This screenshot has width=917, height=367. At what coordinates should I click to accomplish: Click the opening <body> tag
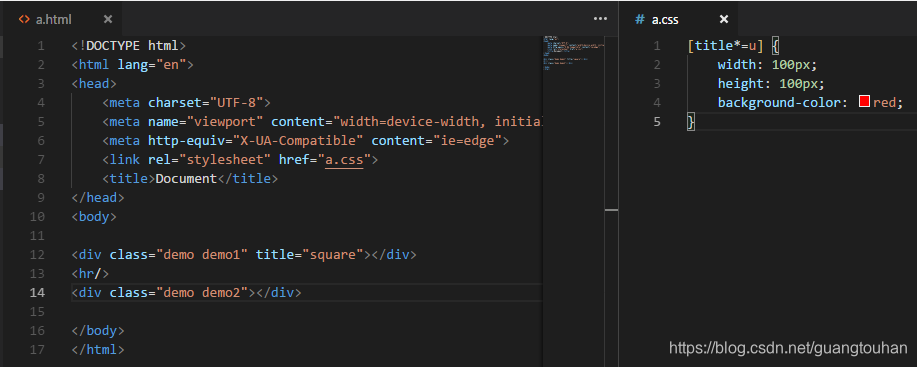94,217
